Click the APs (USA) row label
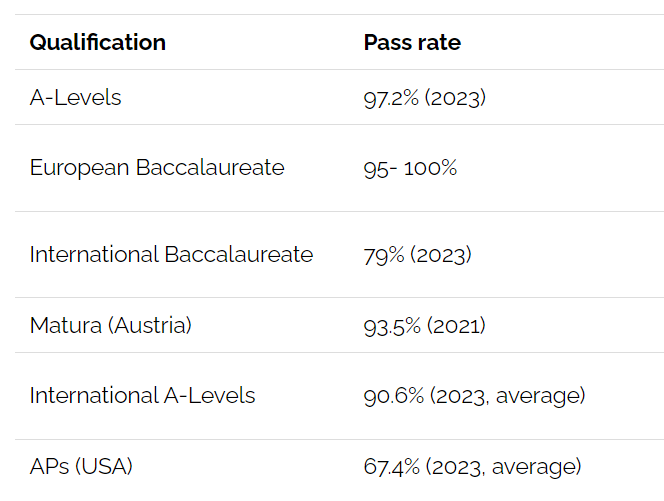Image resolution: width=664 pixels, height=501 pixels. (x=81, y=466)
